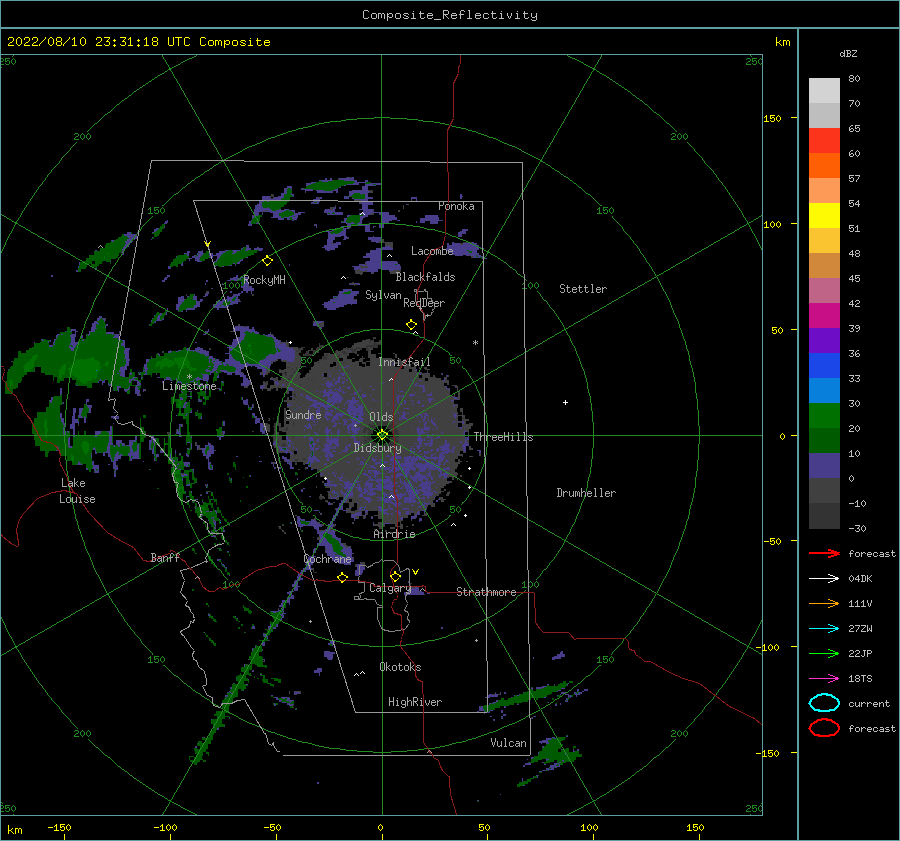Click the yellow diamond marker near RockyMH

[x=267, y=261]
